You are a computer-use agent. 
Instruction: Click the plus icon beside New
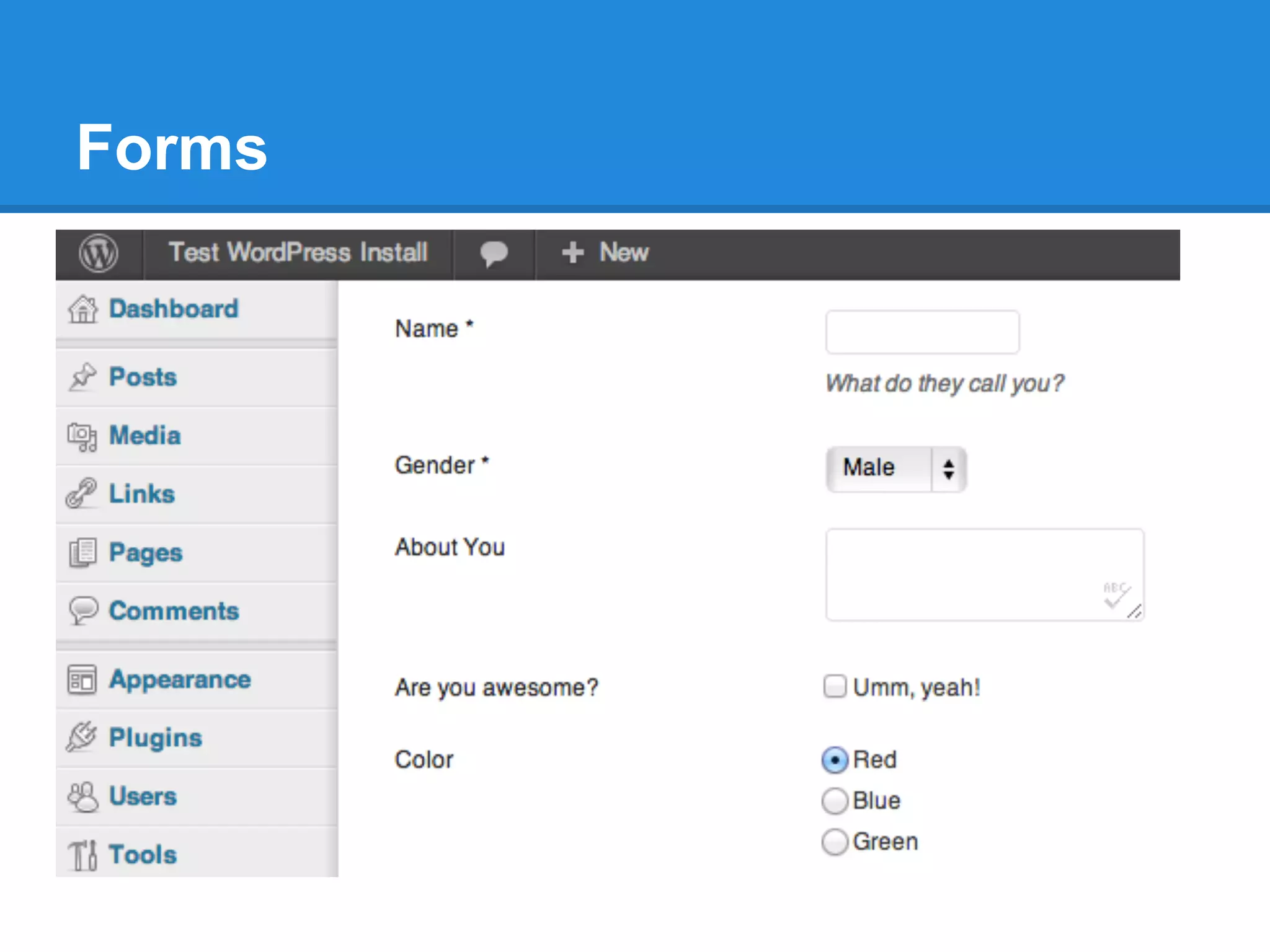[x=572, y=253]
